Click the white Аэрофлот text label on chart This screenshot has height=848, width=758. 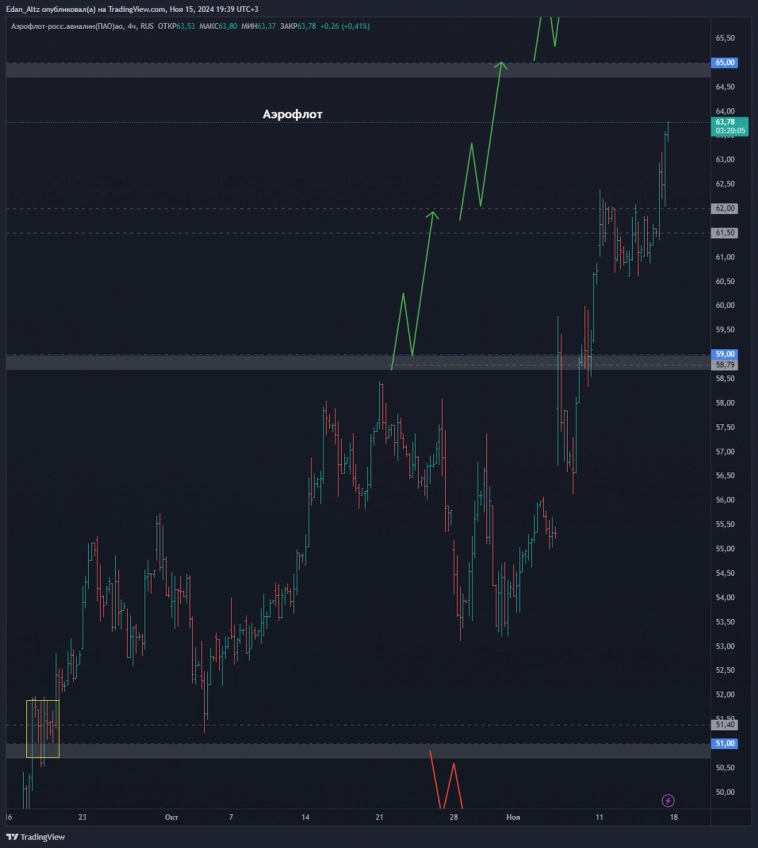point(292,114)
